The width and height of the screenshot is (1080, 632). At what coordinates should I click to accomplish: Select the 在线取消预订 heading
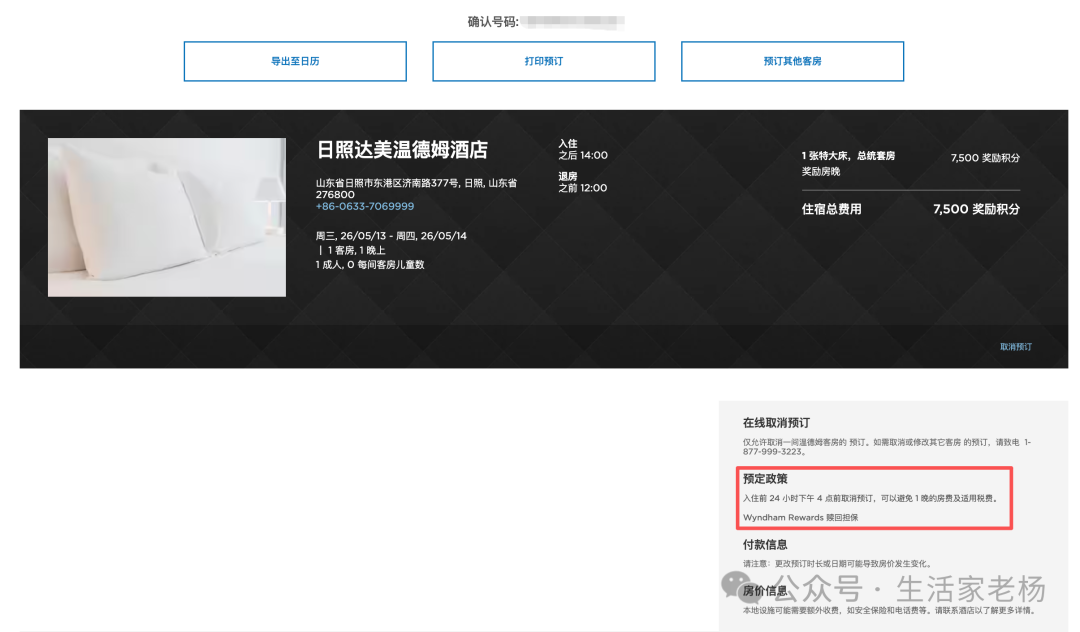coord(776,423)
